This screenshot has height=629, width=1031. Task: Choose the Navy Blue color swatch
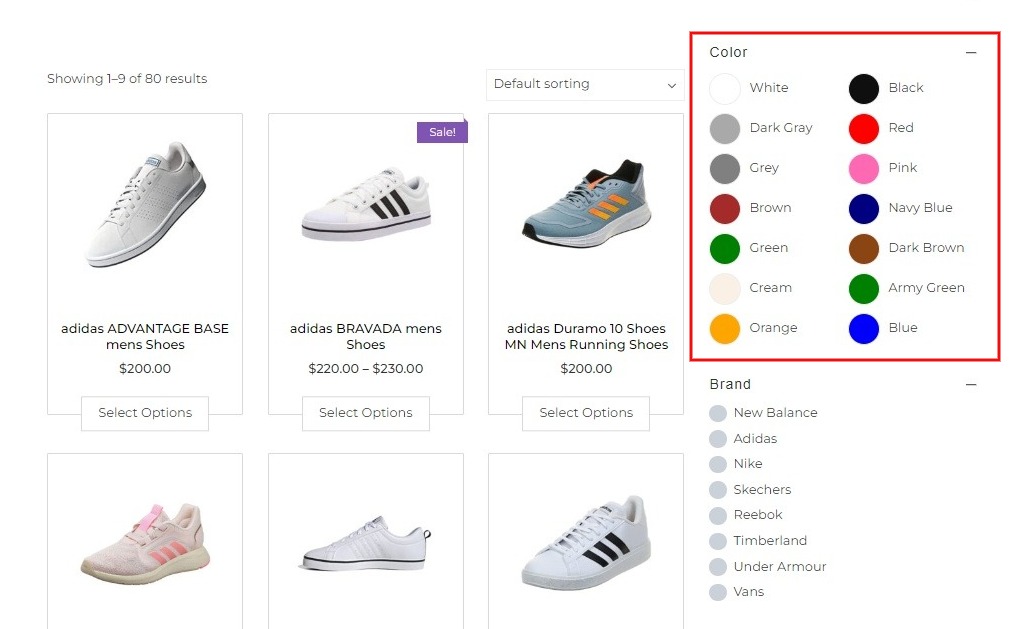pyautogui.click(x=863, y=208)
